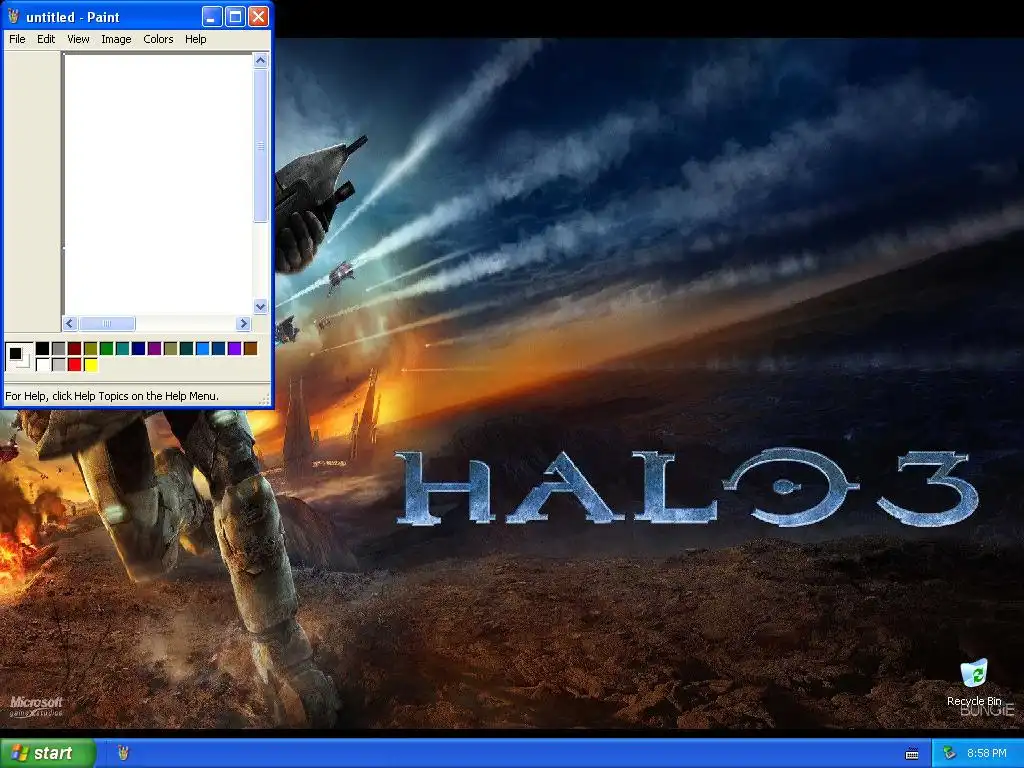Click the 8:58 PM clock
The image size is (1024, 768).
click(x=986, y=753)
